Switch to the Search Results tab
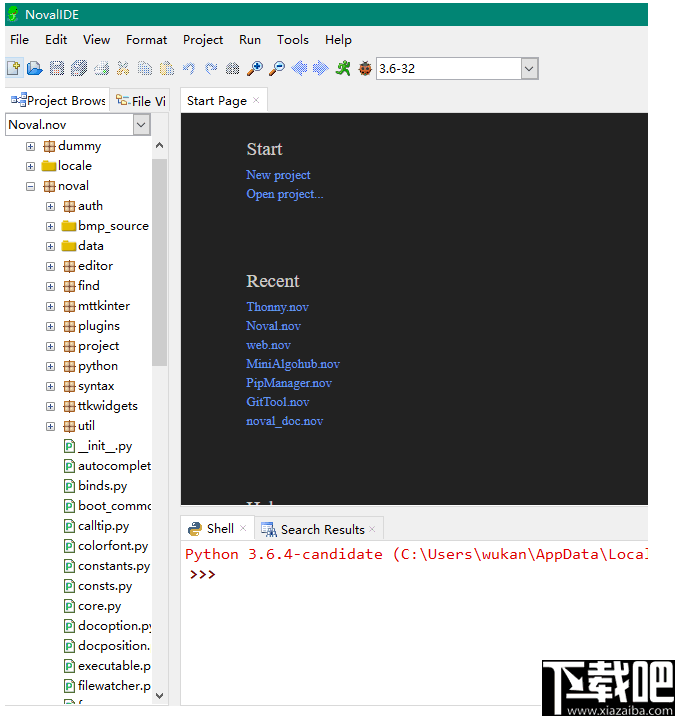The image size is (677, 716). click(x=319, y=529)
